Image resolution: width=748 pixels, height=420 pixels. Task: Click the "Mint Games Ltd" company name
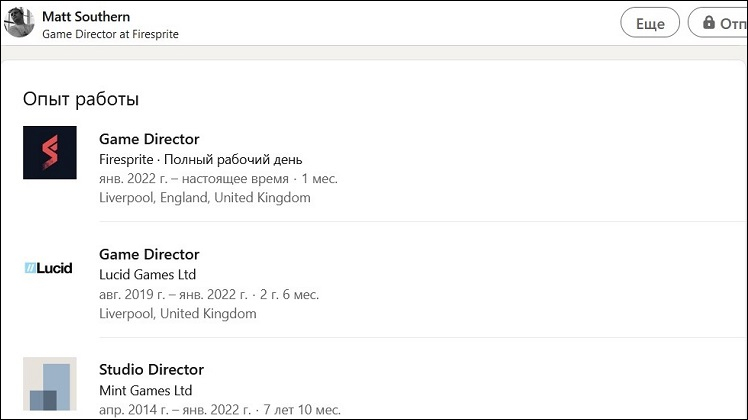tap(145, 390)
